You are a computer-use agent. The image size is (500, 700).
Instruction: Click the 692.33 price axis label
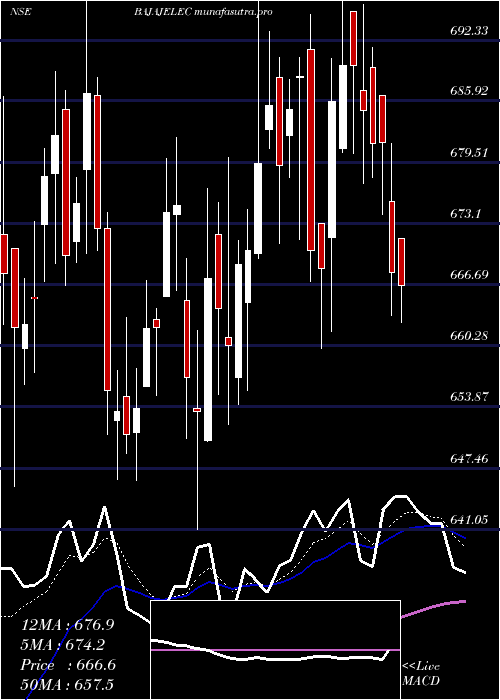click(x=468, y=30)
